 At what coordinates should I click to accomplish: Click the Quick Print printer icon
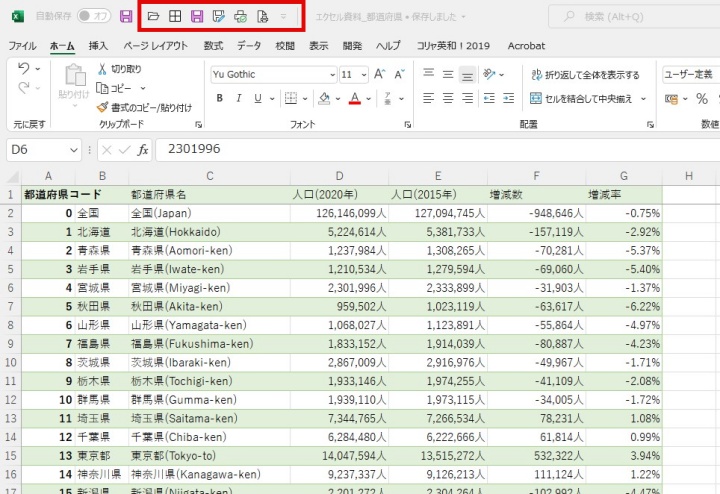[x=241, y=17]
